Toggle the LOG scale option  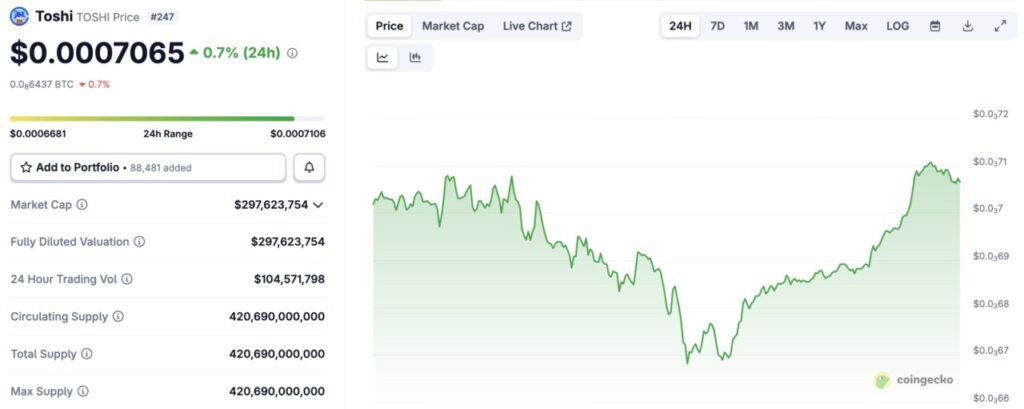pos(897,26)
